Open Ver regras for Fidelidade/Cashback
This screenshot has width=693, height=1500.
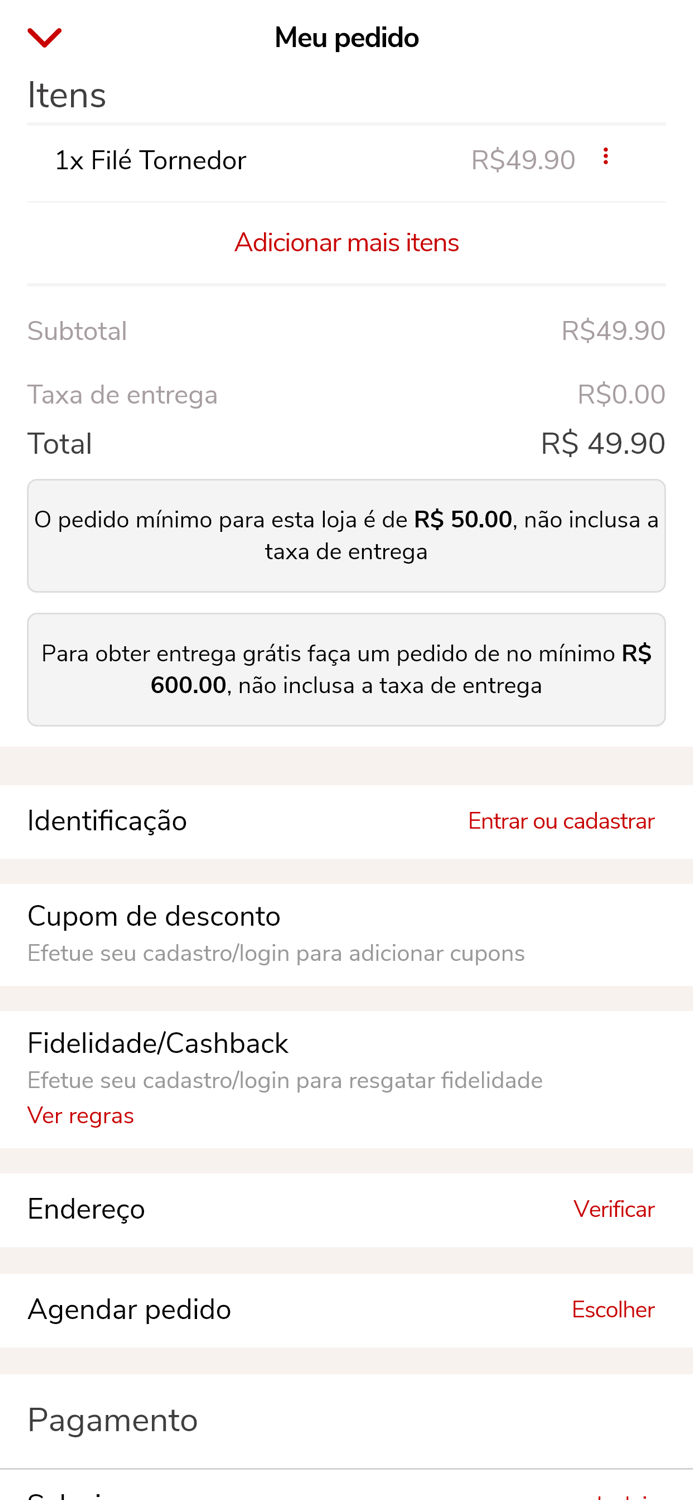pos(80,1114)
